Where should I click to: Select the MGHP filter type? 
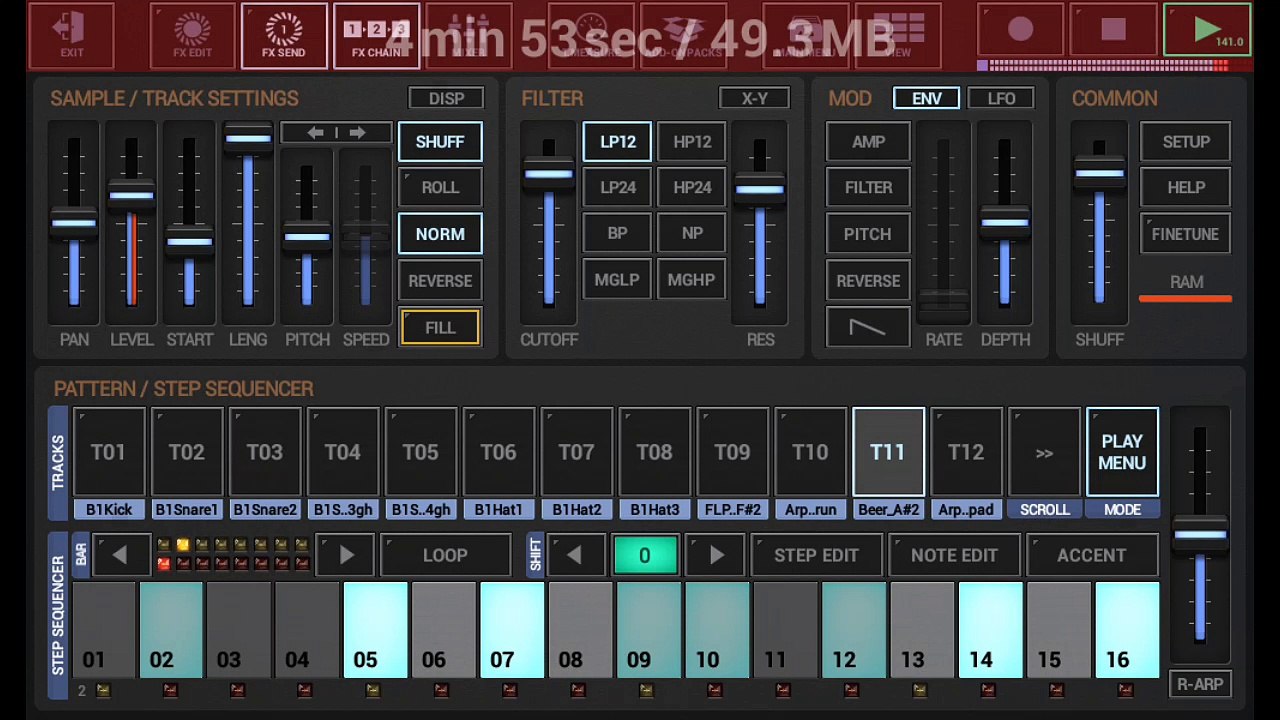click(x=692, y=280)
